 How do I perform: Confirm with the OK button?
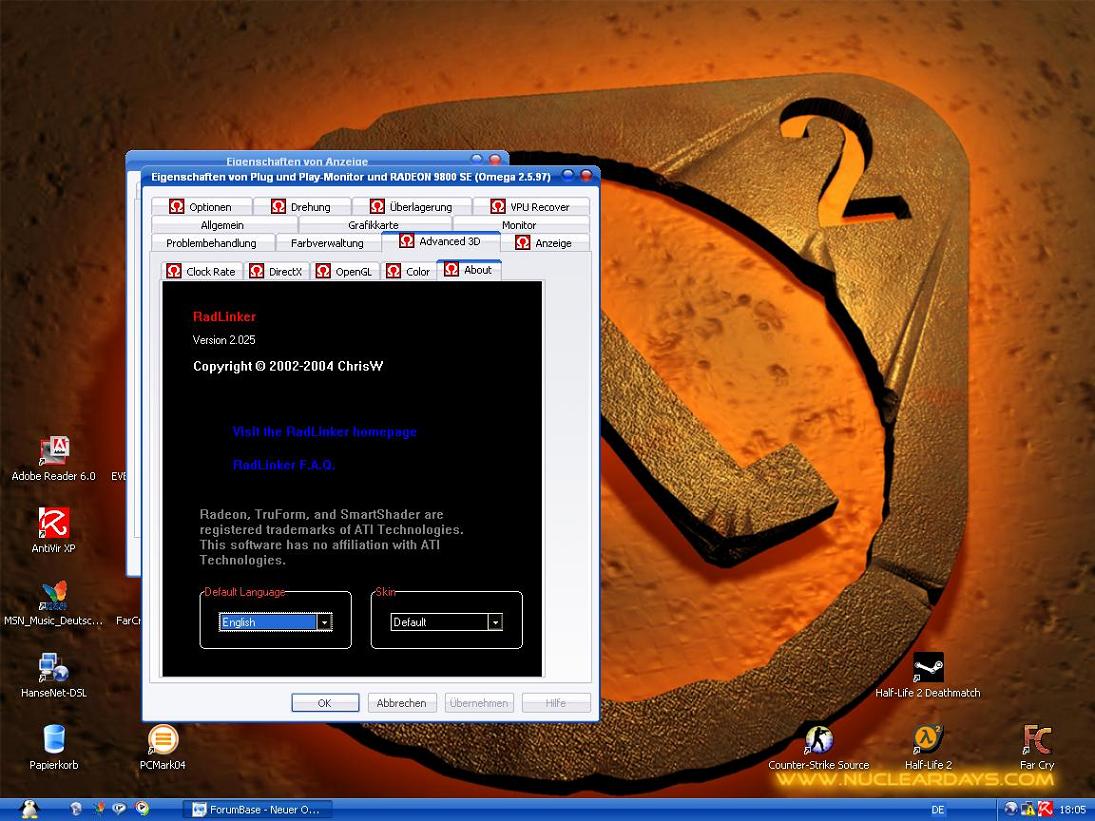(x=325, y=703)
